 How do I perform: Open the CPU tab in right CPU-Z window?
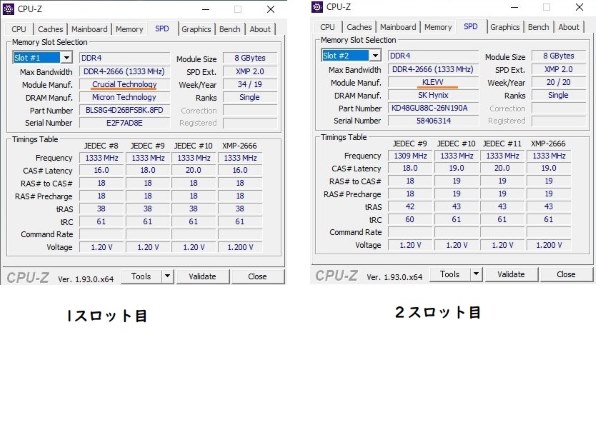click(328, 27)
